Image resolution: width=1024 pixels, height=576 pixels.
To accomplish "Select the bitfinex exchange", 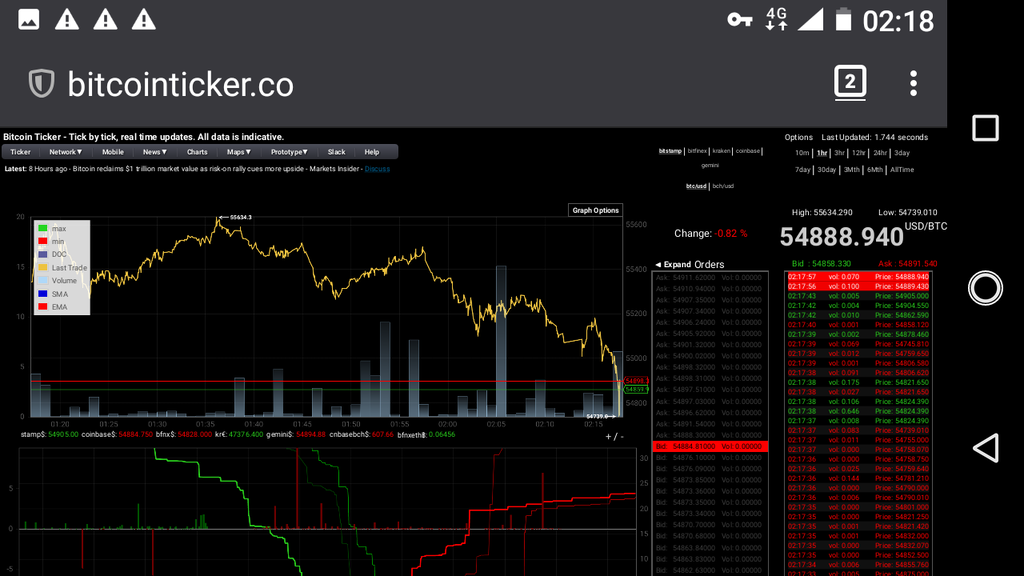I will point(697,151).
